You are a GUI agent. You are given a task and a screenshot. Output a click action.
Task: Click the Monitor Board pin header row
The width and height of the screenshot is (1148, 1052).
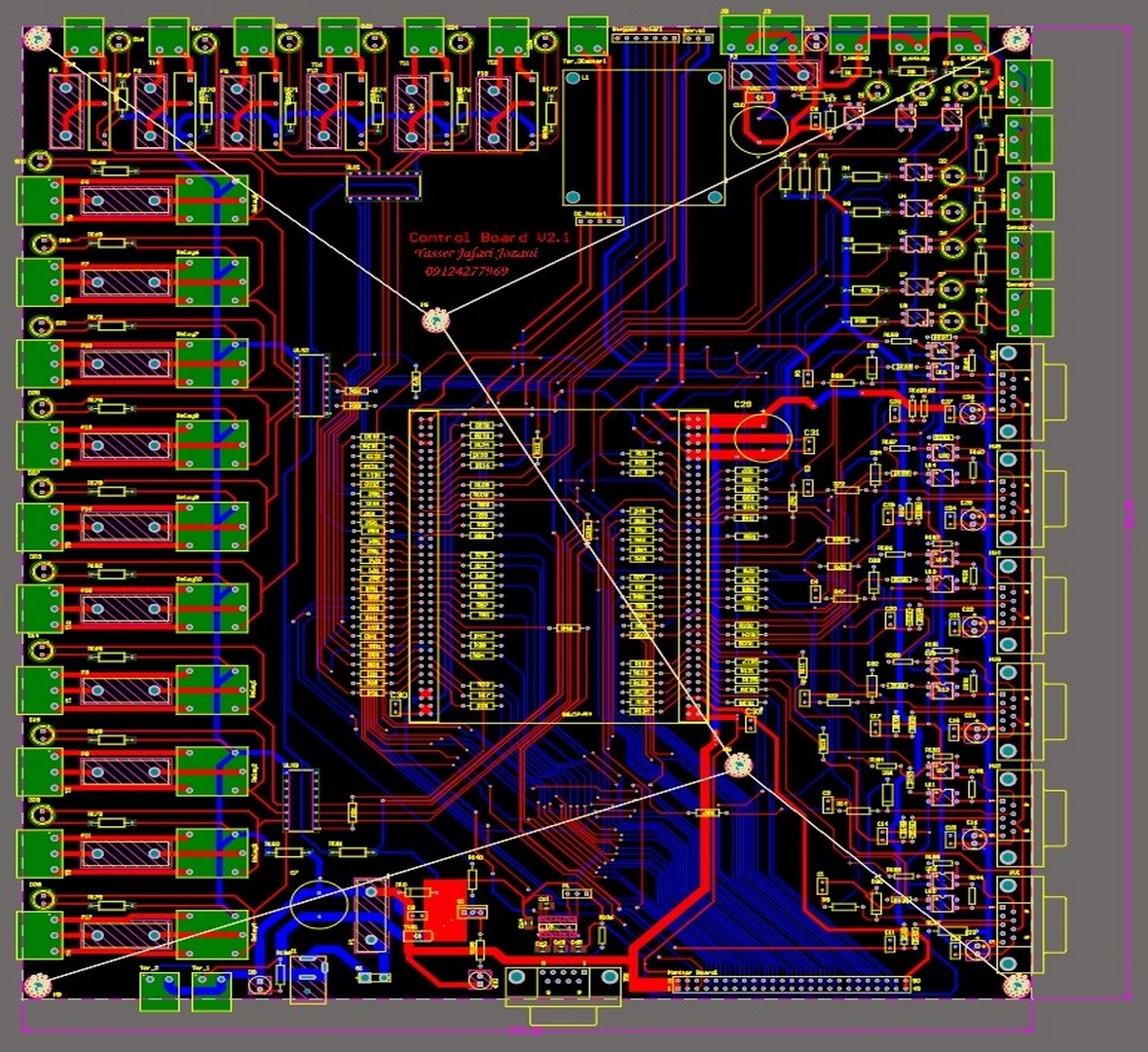coord(792,985)
